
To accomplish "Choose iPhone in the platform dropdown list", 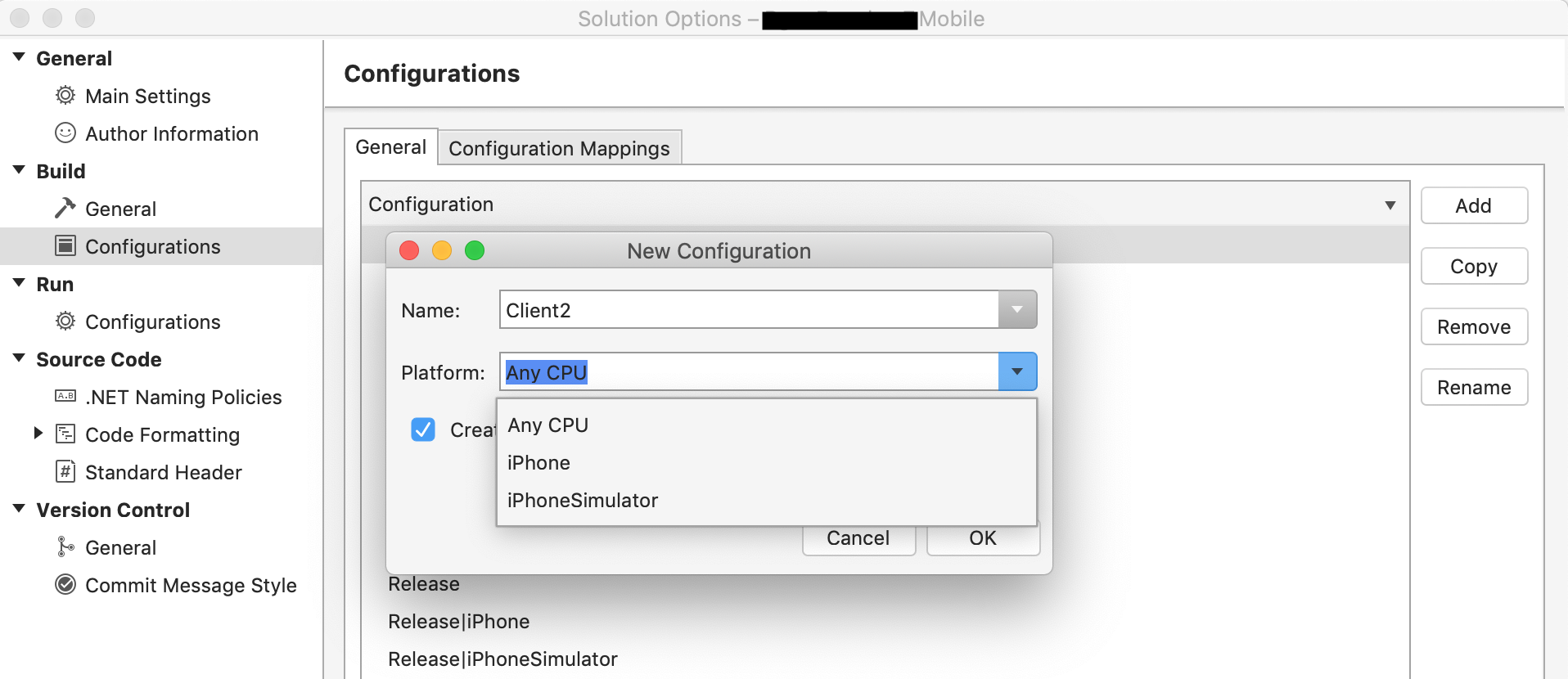I will [x=538, y=463].
